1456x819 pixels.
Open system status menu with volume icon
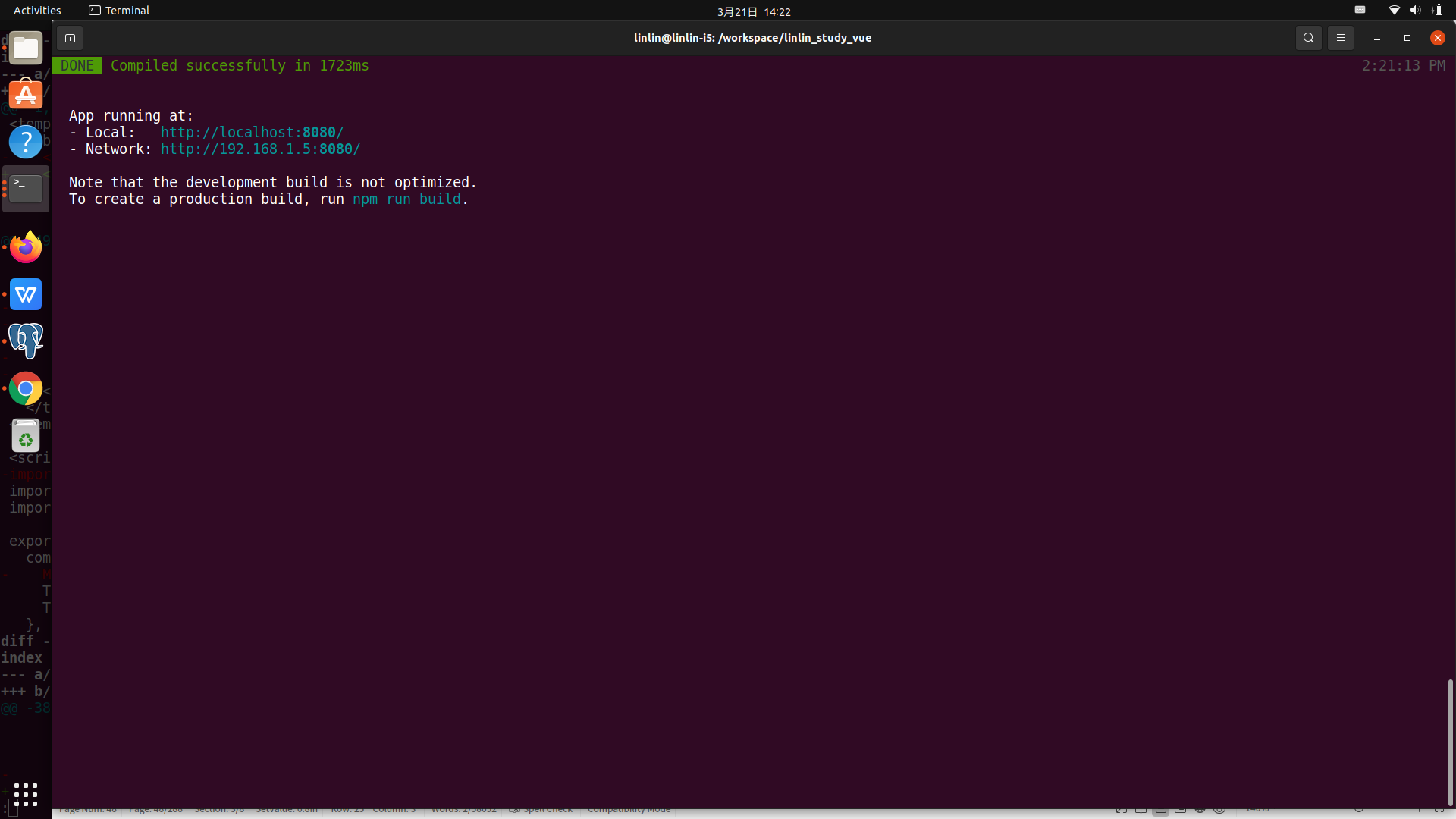(1415, 11)
